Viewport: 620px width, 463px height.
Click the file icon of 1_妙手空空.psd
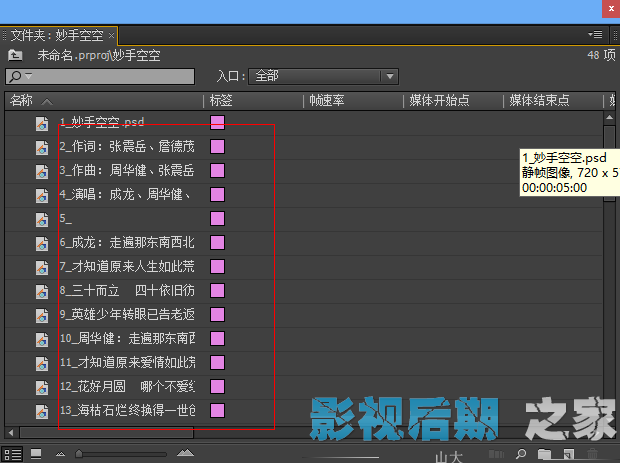click(42, 124)
